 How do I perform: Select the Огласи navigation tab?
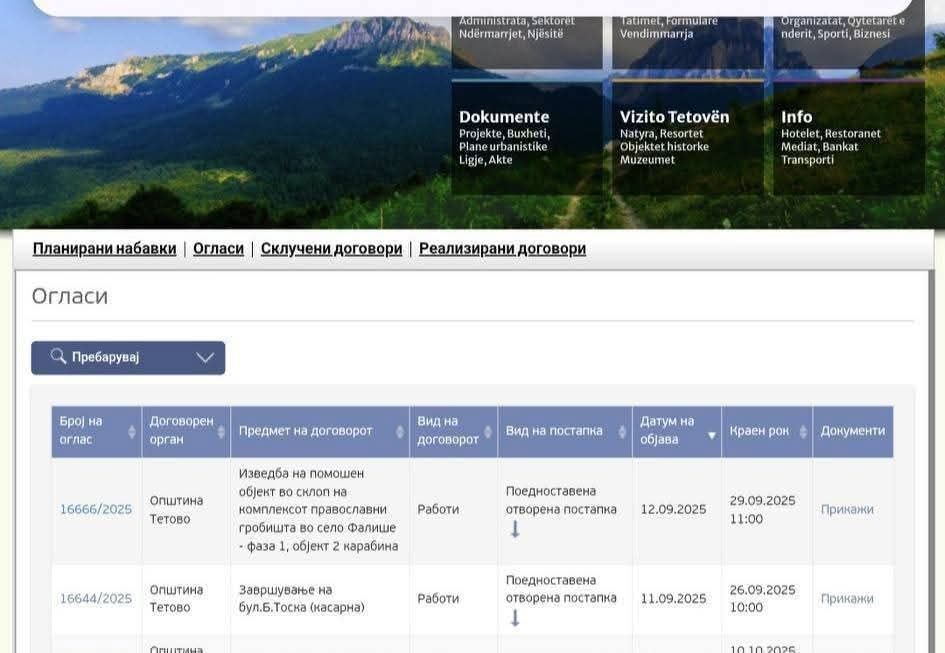pyautogui.click(x=218, y=249)
